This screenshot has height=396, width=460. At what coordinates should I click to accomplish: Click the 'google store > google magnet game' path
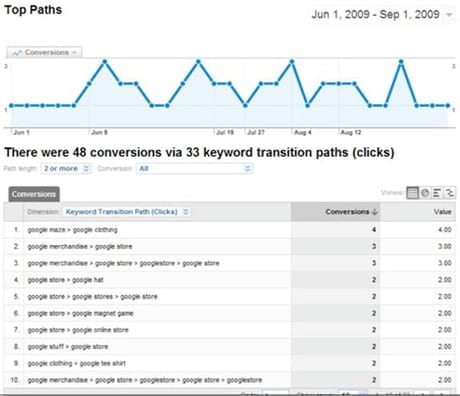[80, 313]
